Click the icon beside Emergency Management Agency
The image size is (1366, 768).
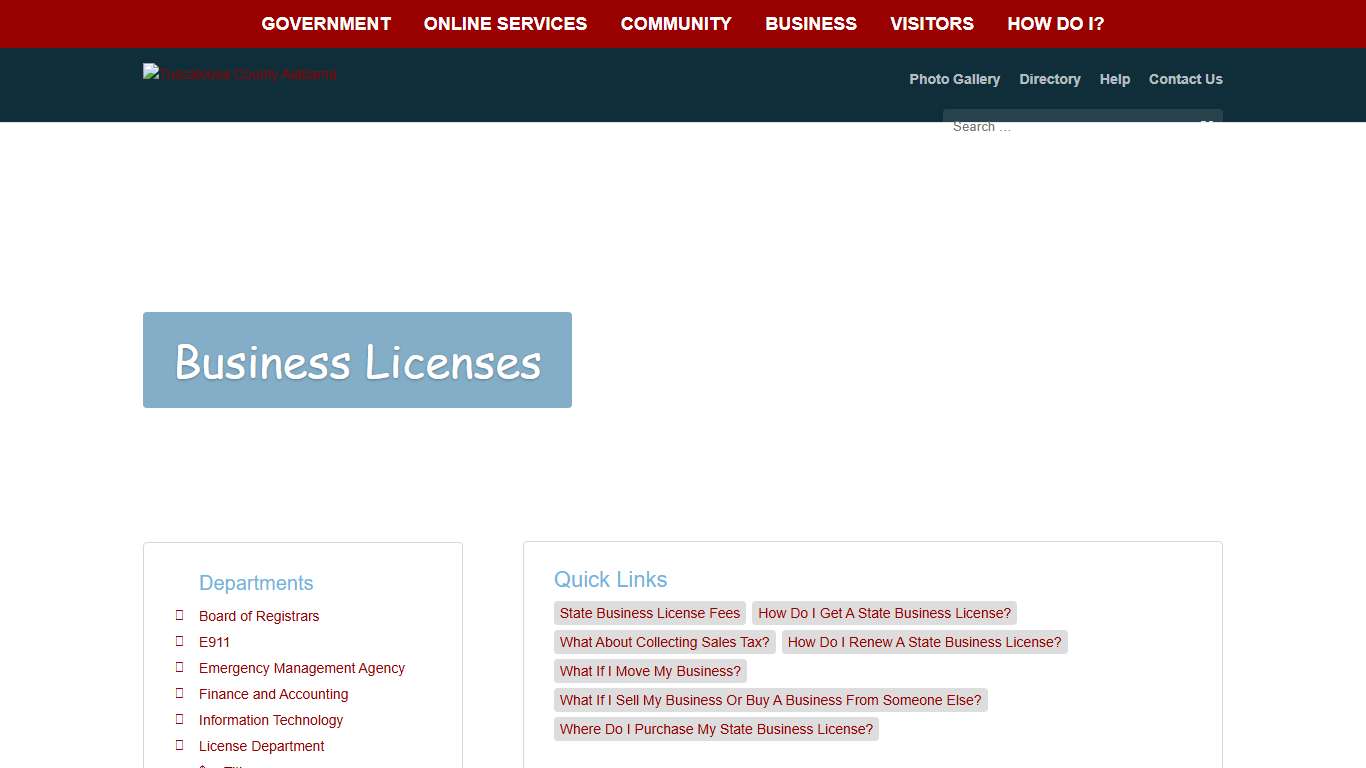click(x=181, y=667)
